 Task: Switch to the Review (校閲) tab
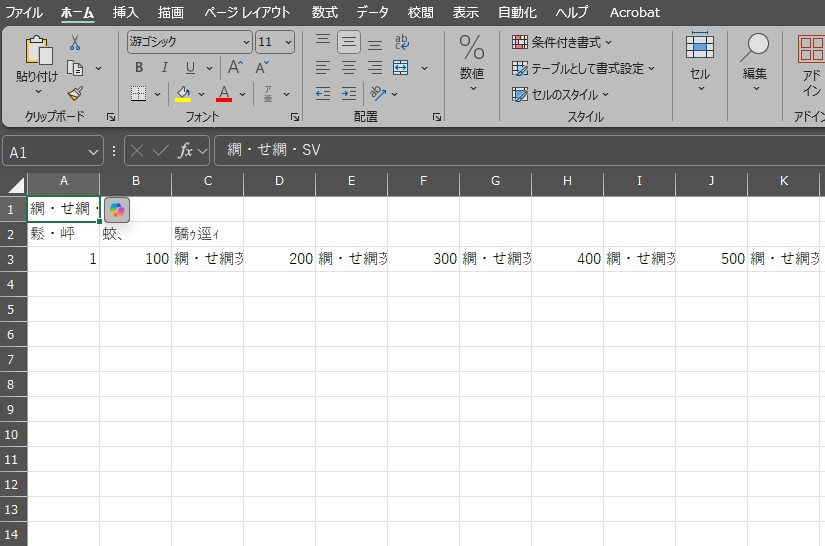pos(420,12)
